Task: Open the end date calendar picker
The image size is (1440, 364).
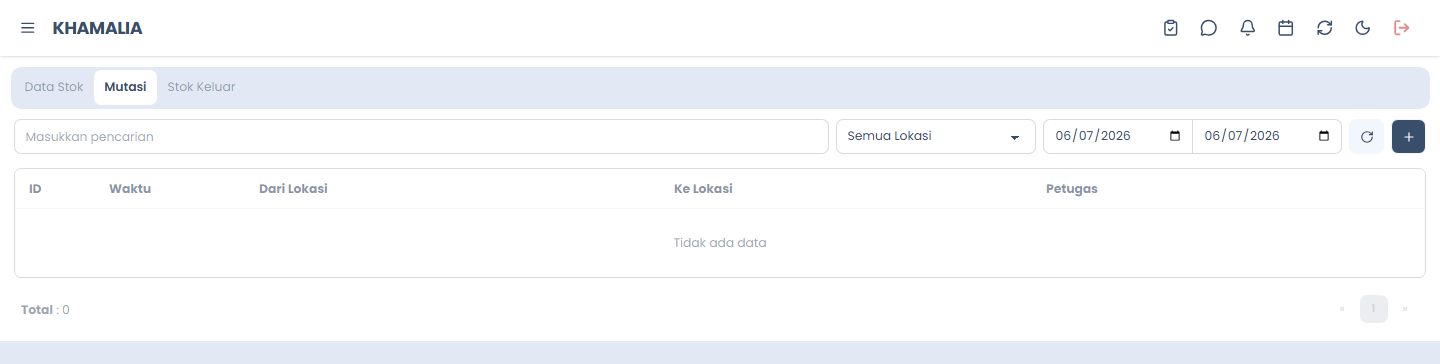Action: click(1324, 136)
